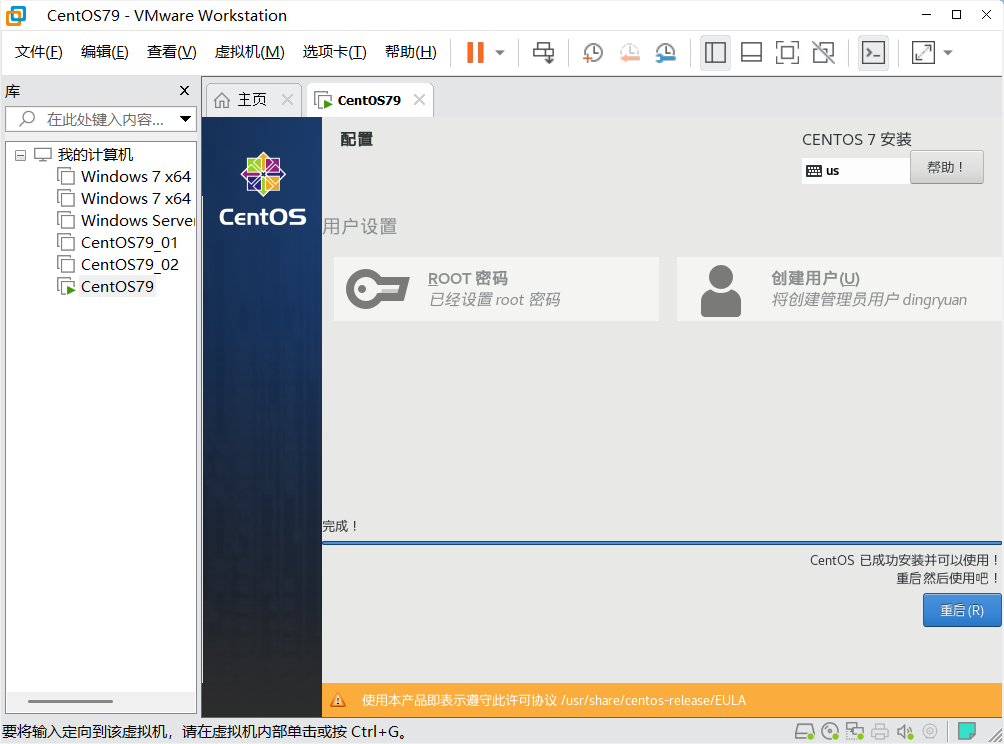Screen dimensions: 1004x744
Task: Open the 文件(F) menu
Action: tap(38, 52)
